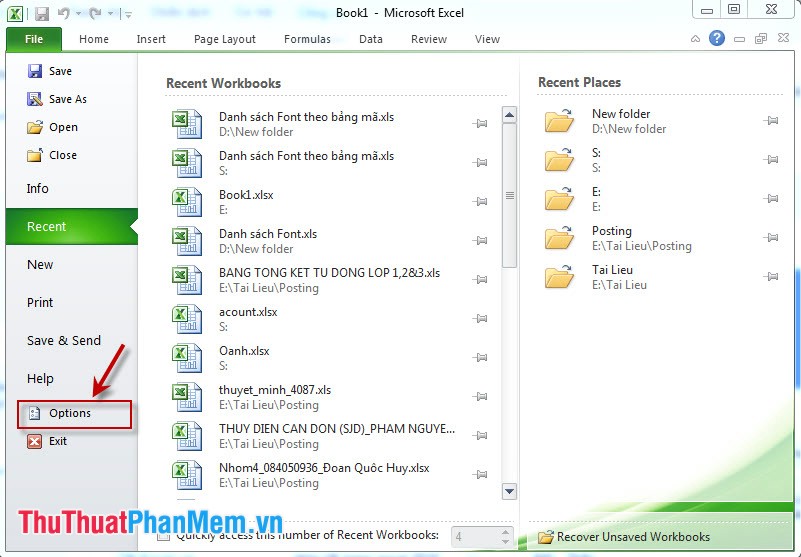Open the Review tab
801x557 pixels.
pos(429,39)
